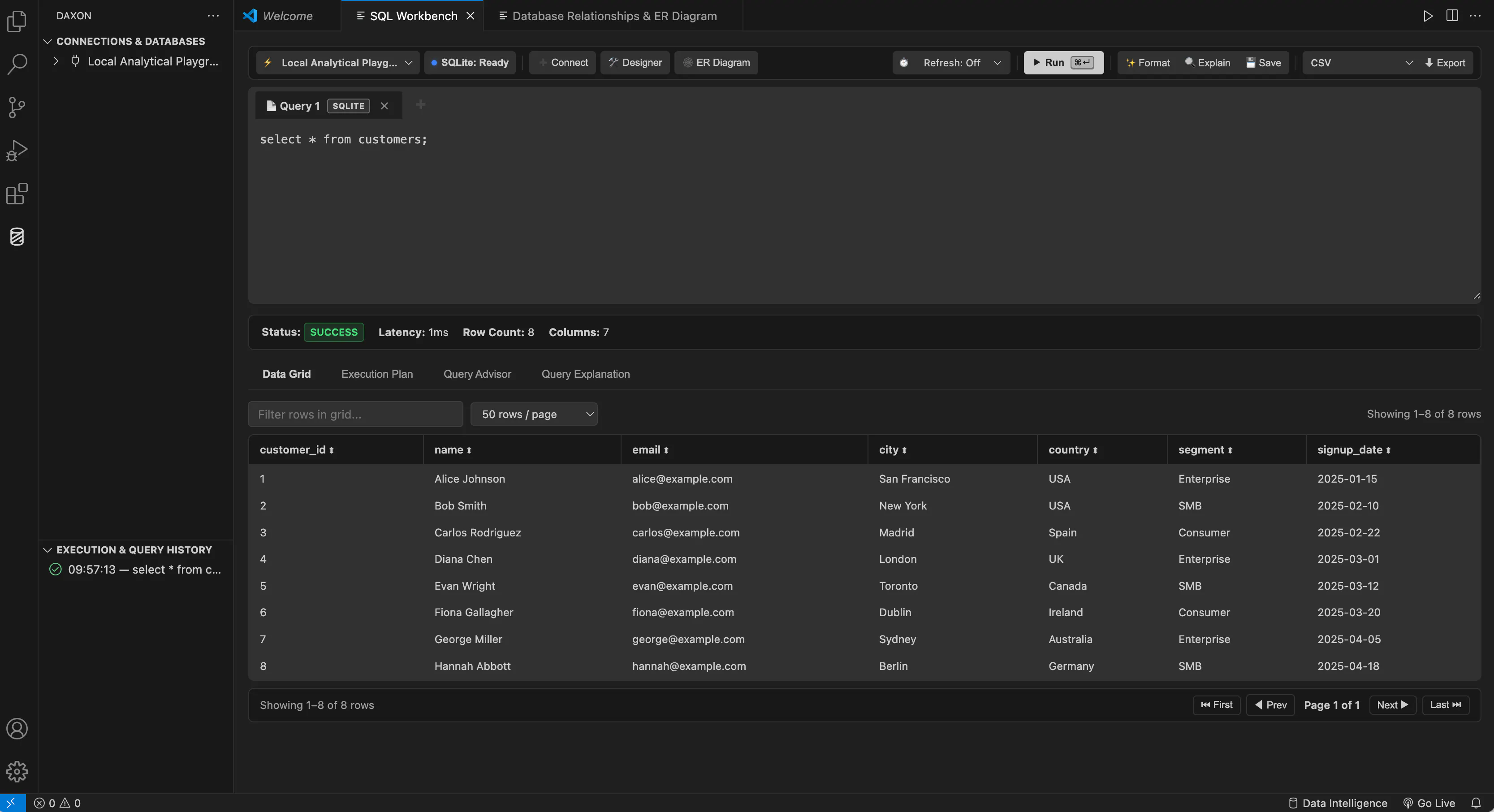The width and height of the screenshot is (1494, 812).
Task: Open the Run and Debug view
Action: 17,150
